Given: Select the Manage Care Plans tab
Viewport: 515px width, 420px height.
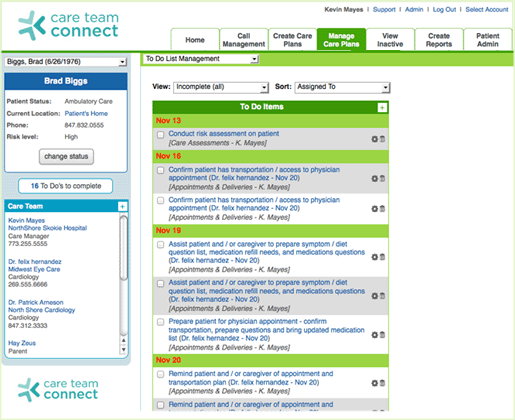Looking at the screenshot, I should pyautogui.click(x=341, y=40).
